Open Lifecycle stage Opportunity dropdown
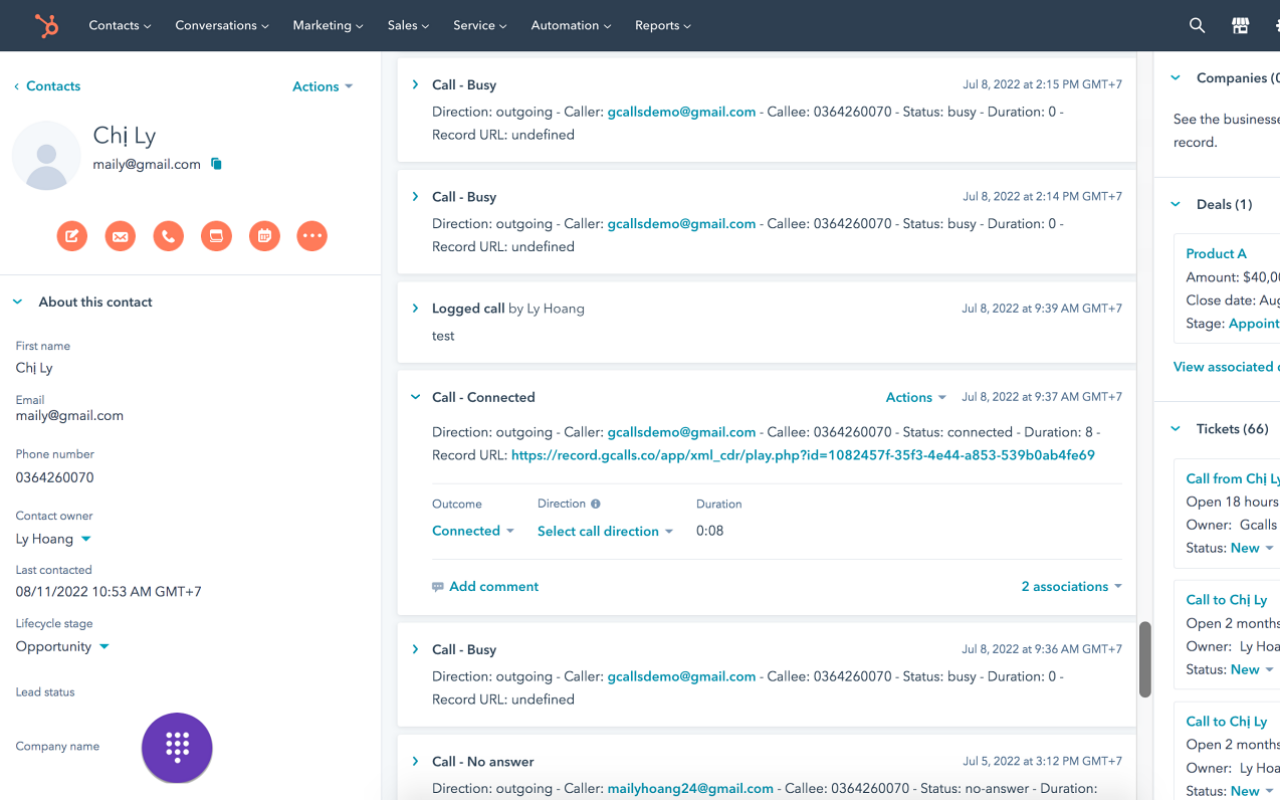Image resolution: width=1280 pixels, height=800 pixels. coord(62,647)
